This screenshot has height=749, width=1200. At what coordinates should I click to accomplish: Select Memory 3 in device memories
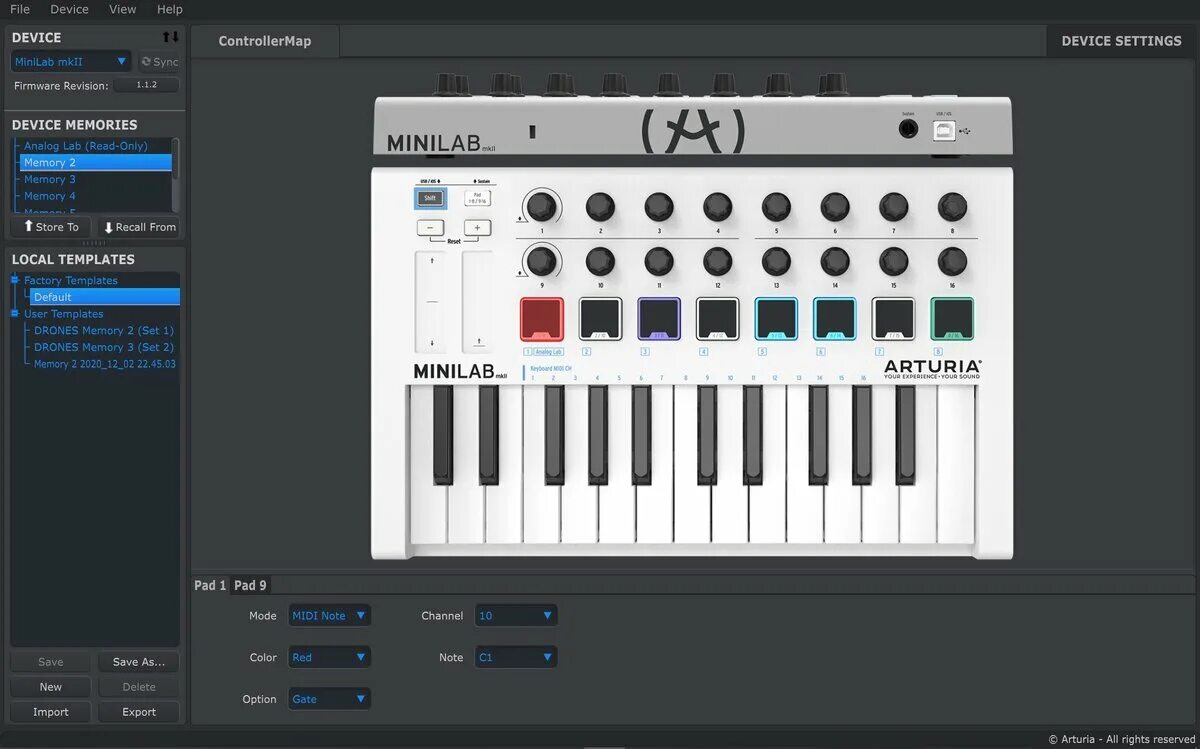(x=50, y=179)
